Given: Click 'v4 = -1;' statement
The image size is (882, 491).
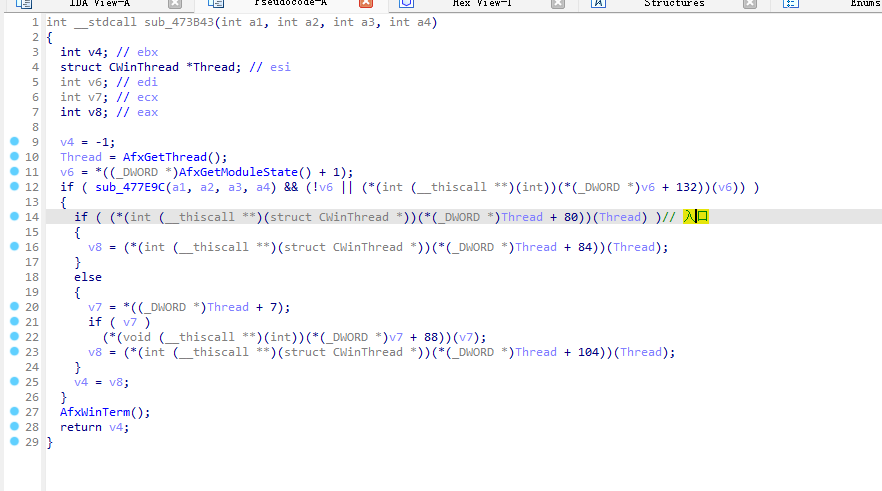Looking at the screenshot, I should tap(88, 142).
